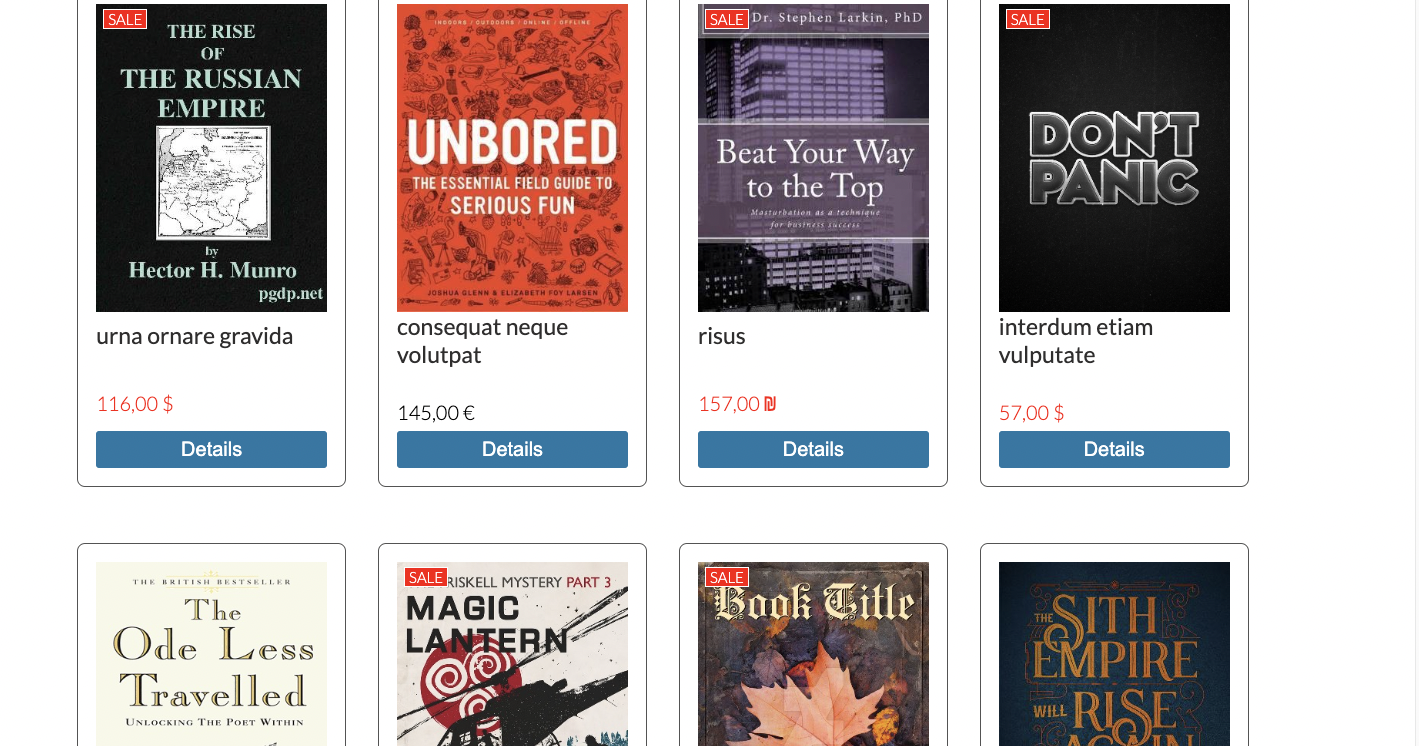Click the Book Title autumn leaf cover
This screenshot has height=746, width=1419.
(813, 654)
